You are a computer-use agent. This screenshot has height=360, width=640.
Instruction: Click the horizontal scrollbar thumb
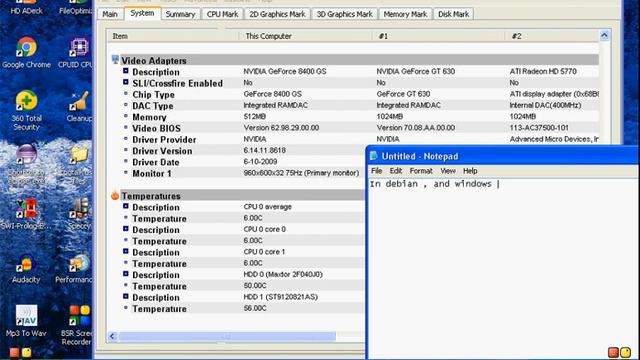click(227, 336)
